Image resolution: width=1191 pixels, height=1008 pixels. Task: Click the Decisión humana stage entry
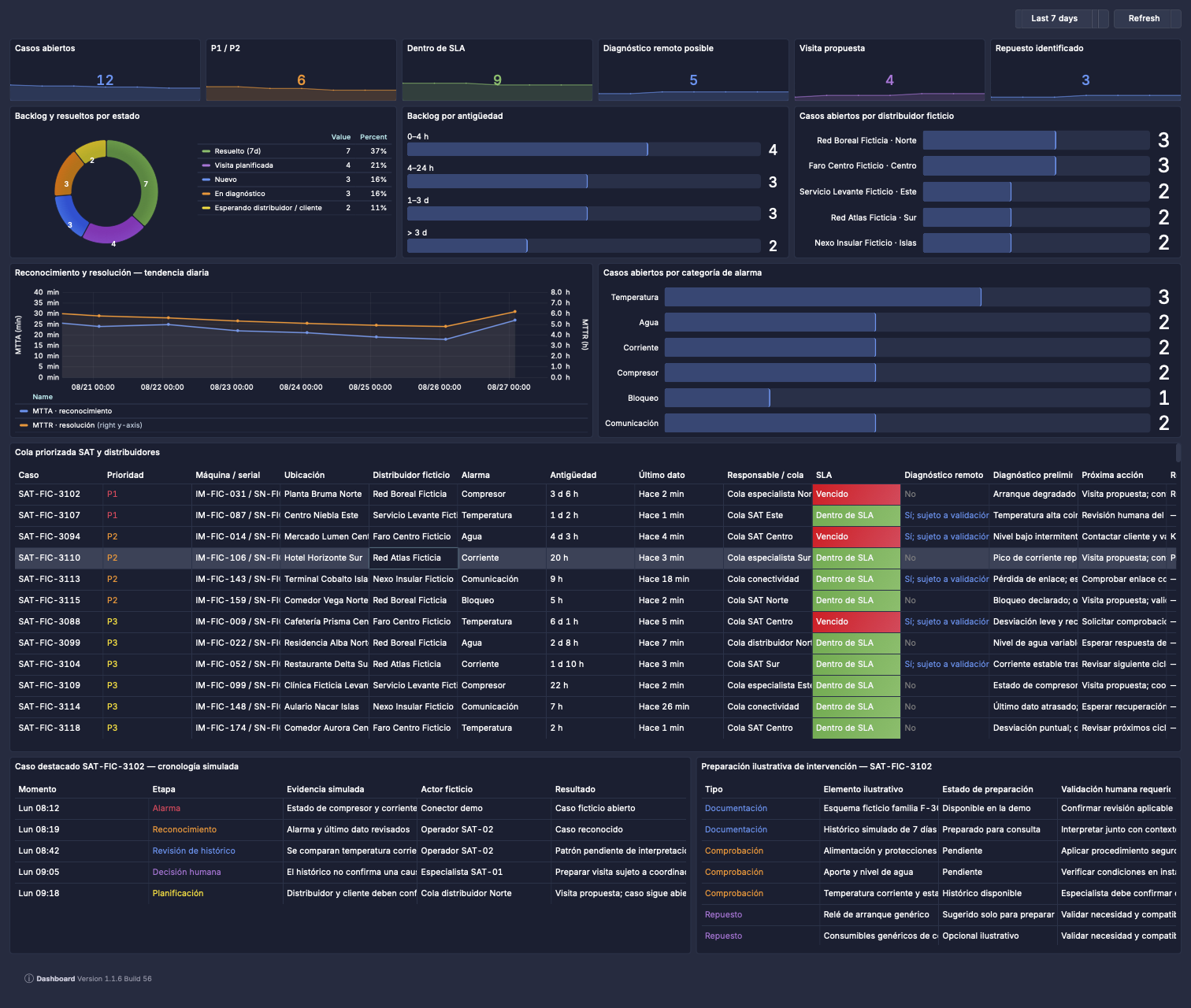click(187, 872)
